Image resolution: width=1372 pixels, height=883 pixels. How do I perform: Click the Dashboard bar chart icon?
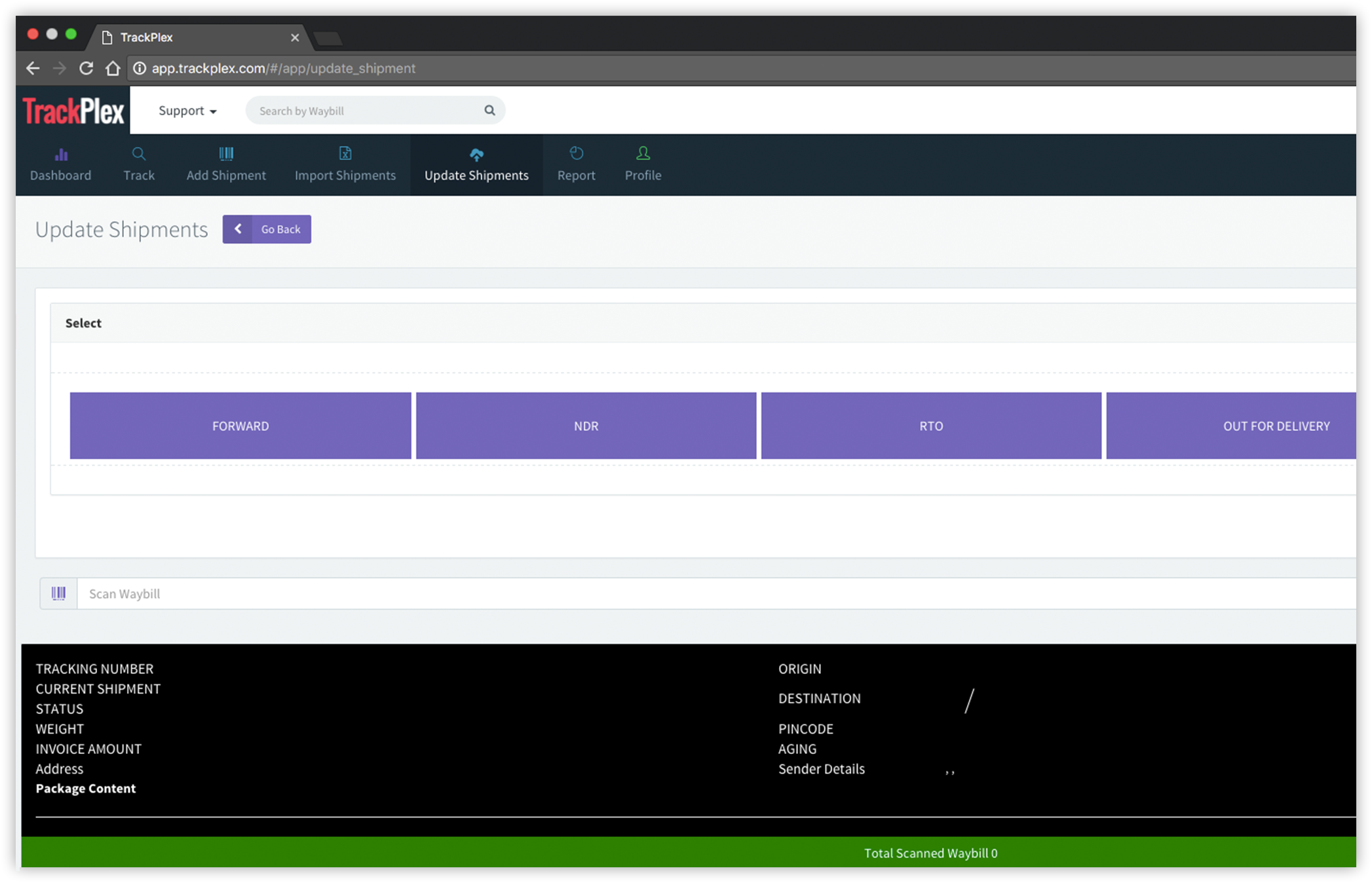[61, 155]
